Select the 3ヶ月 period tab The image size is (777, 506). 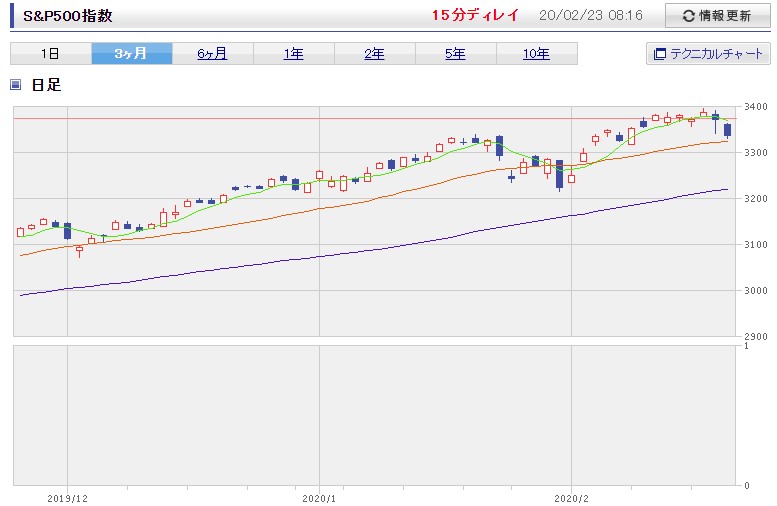click(132, 54)
